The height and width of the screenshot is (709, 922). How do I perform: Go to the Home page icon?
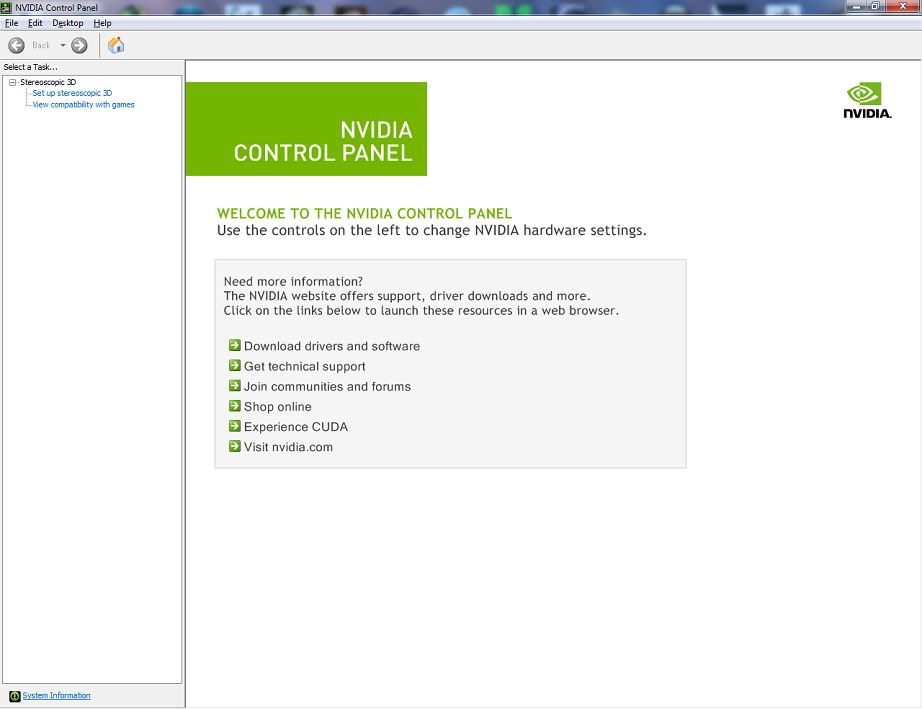(x=116, y=45)
